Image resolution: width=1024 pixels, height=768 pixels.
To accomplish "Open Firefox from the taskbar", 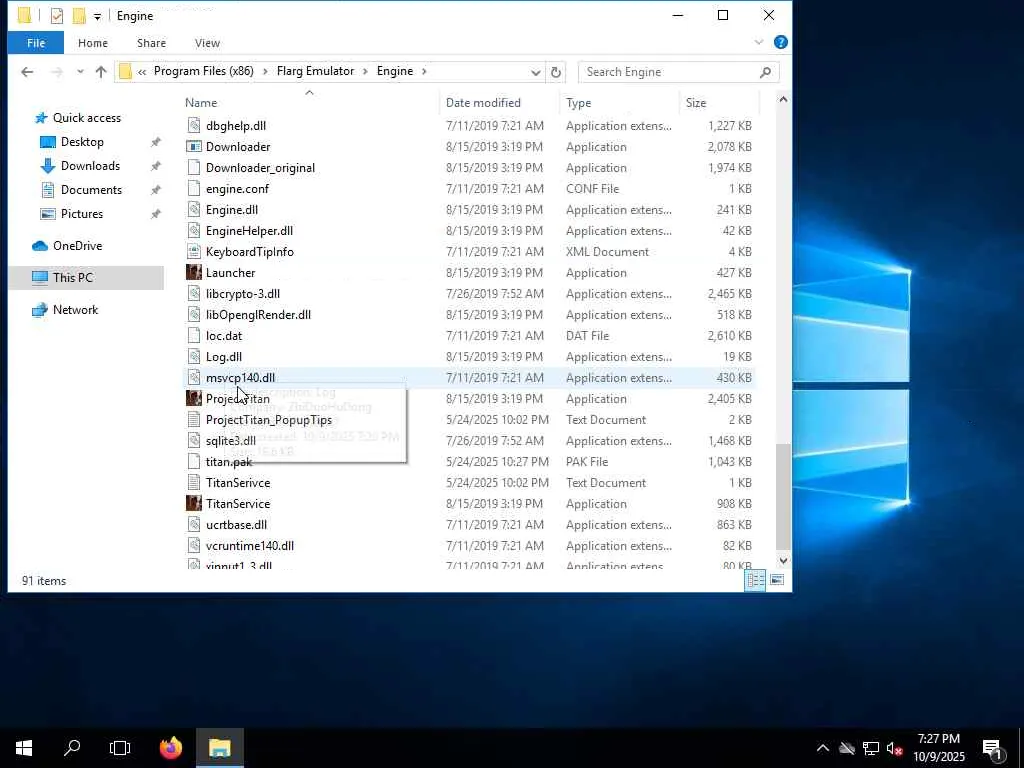I will pos(171,748).
